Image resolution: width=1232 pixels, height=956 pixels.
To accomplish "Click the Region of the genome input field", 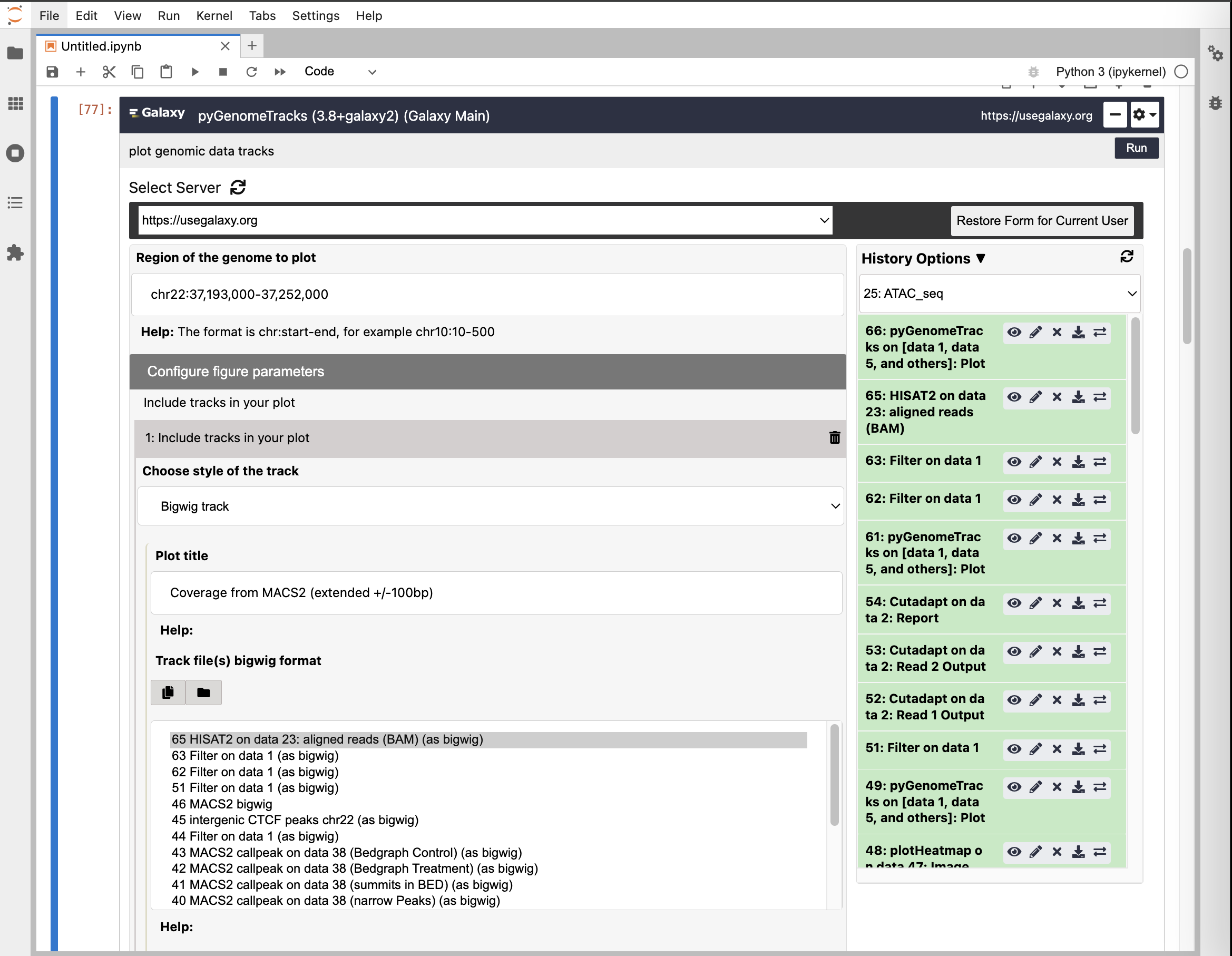I will click(x=487, y=295).
